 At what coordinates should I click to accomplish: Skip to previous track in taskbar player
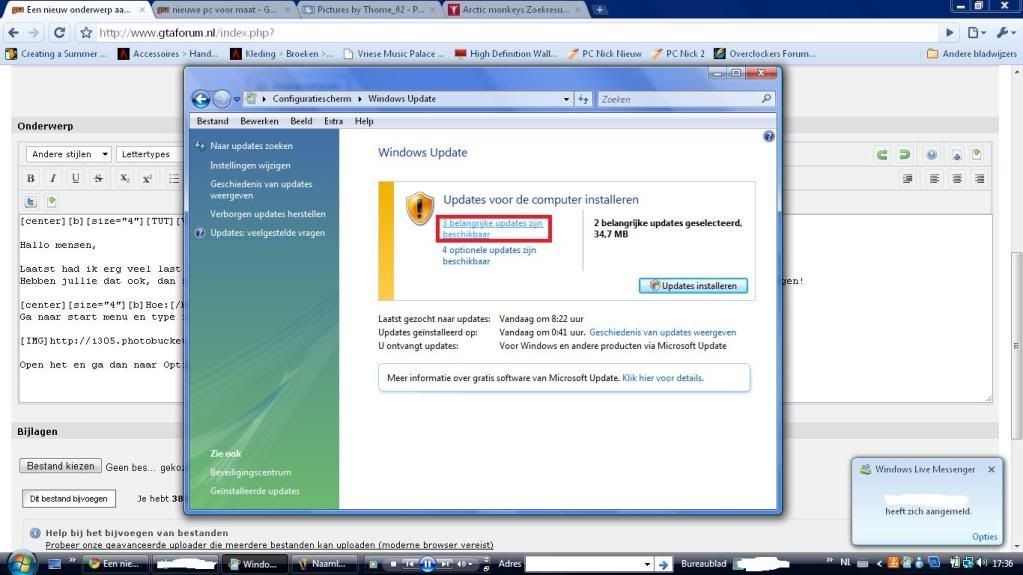(410, 564)
